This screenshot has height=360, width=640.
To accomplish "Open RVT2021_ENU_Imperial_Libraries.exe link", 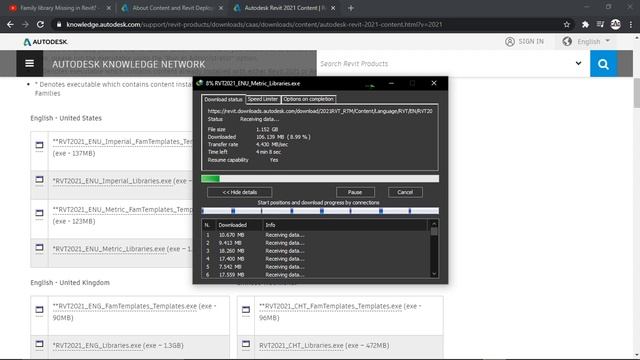I will tap(112, 181).
